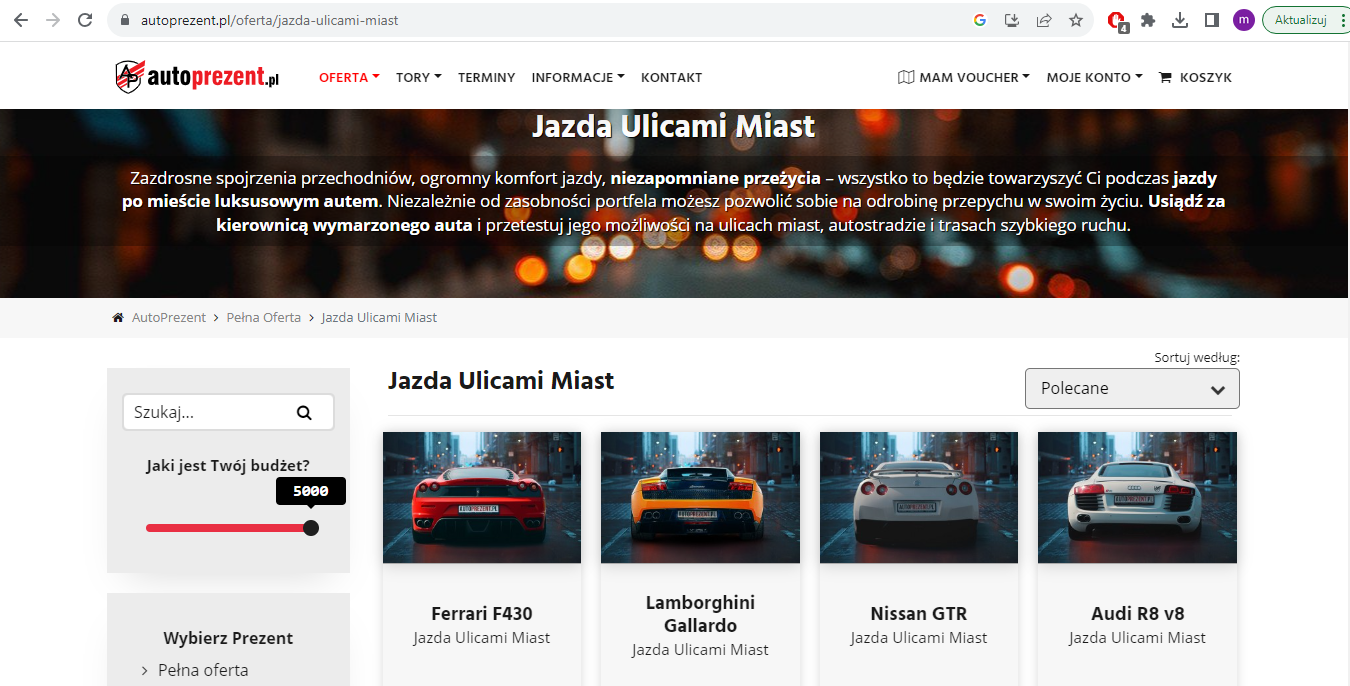
Task: Click the install/download page icon in address bar
Action: coord(1012,20)
